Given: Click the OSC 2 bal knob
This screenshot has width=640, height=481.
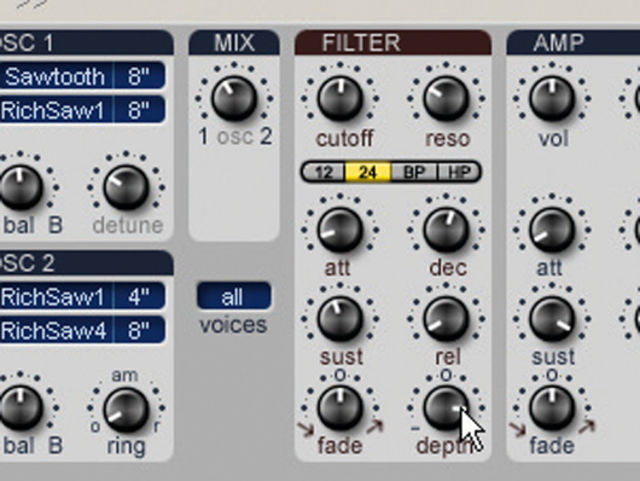Looking at the screenshot, I should pos(20,409).
